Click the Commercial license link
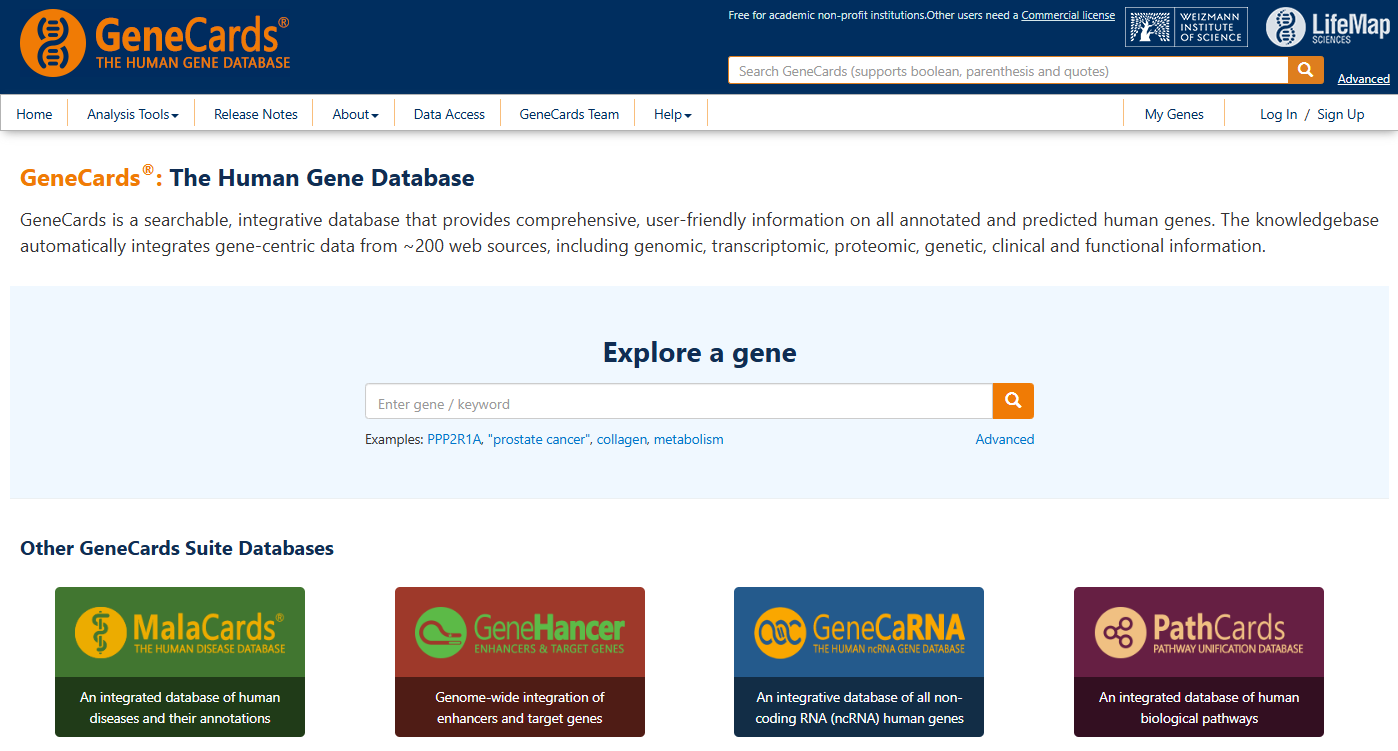Viewport: 1398px width, 751px height. pos(1068,15)
